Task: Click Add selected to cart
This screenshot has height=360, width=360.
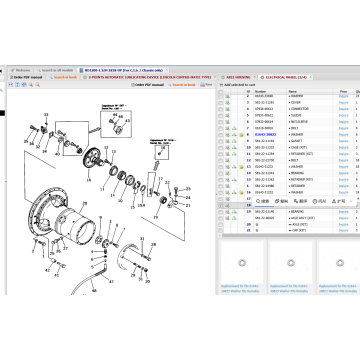Action: pyautogui.click(x=237, y=85)
